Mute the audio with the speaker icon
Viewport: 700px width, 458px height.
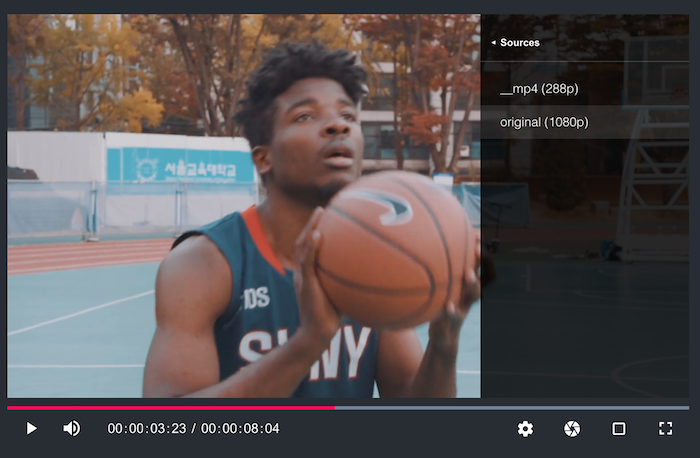pyautogui.click(x=72, y=428)
